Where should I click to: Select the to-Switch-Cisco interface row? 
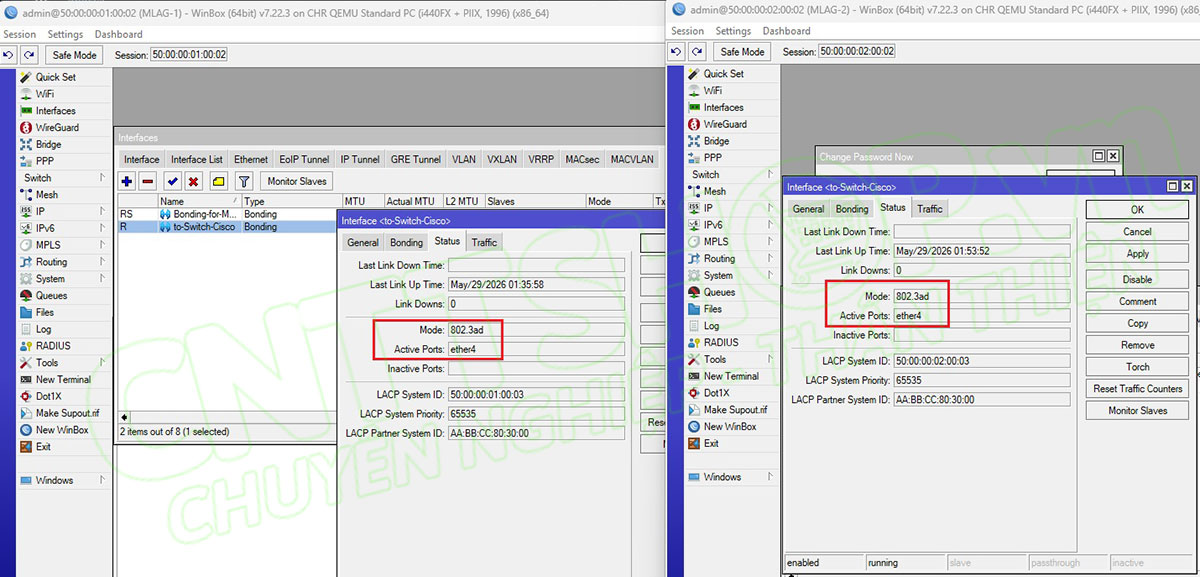point(227,227)
